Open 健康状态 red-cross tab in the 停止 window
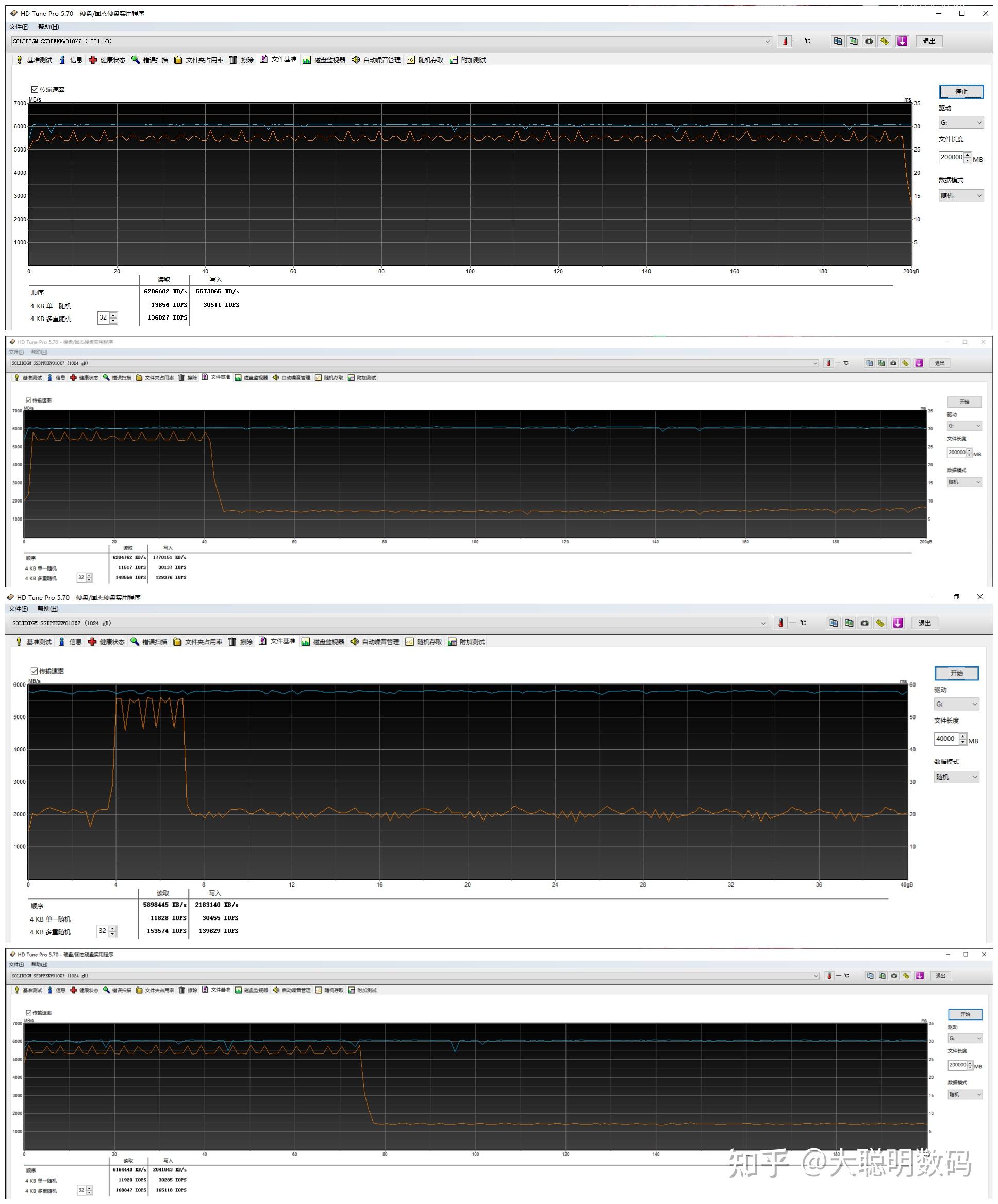Image resolution: width=998 pixels, height=1204 pixels. click(x=106, y=60)
